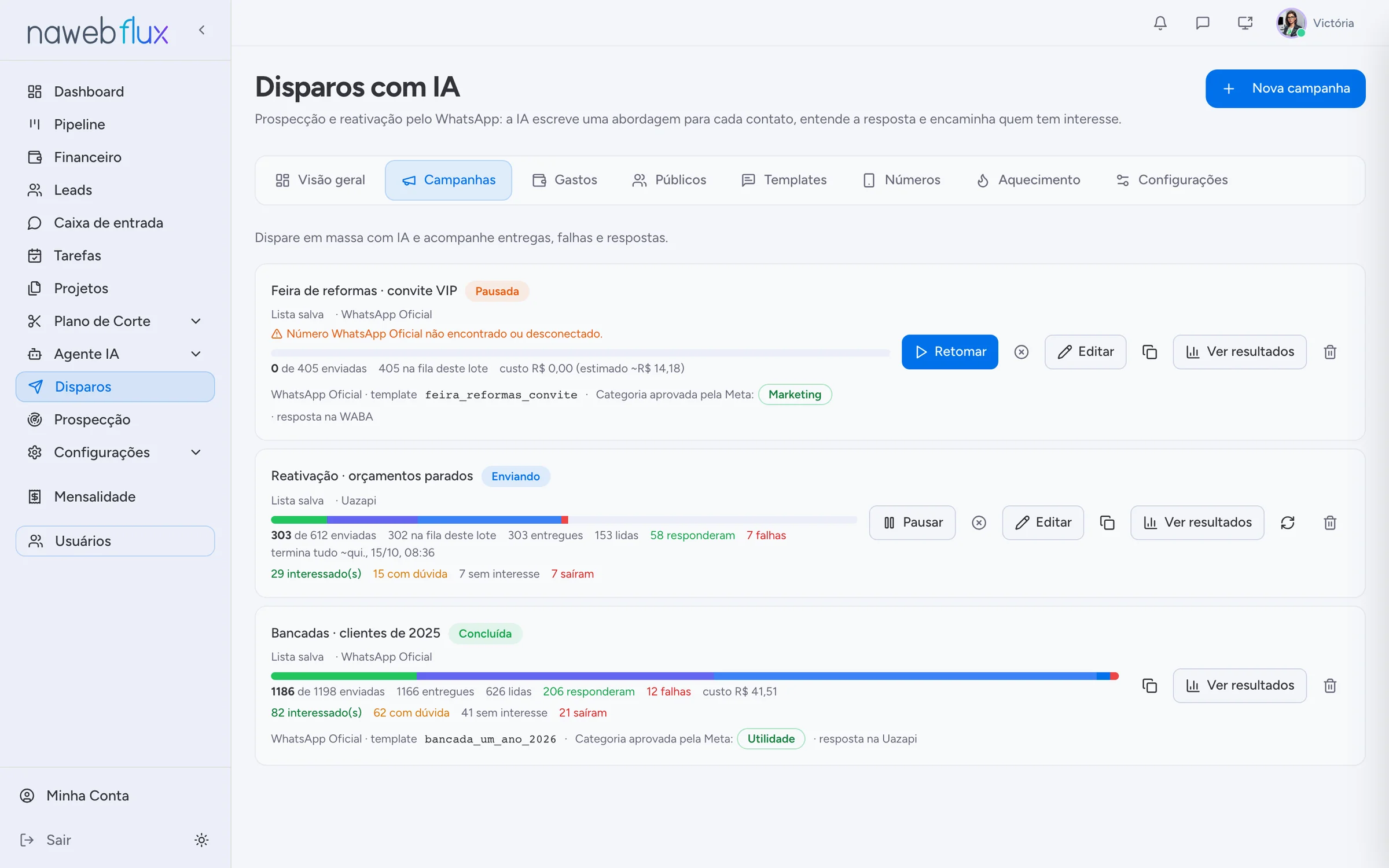The width and height of the screenshot is (1389, 868).
Task: Log out with Sair
Action: (x=46, y=840)
